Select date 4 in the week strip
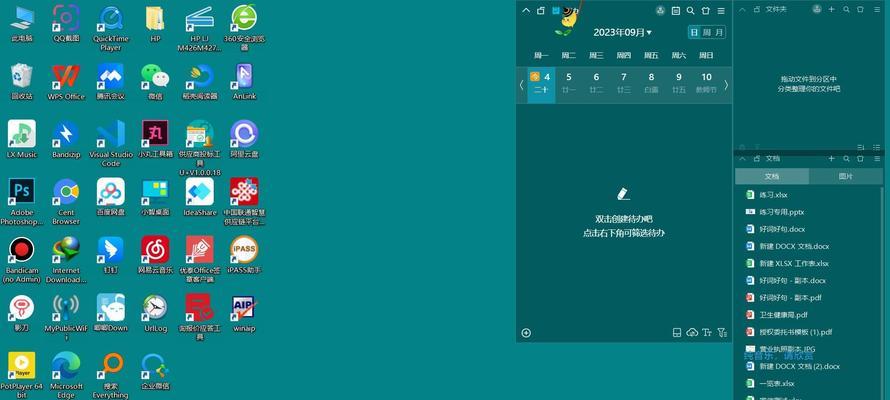 [x=541, y=85]
